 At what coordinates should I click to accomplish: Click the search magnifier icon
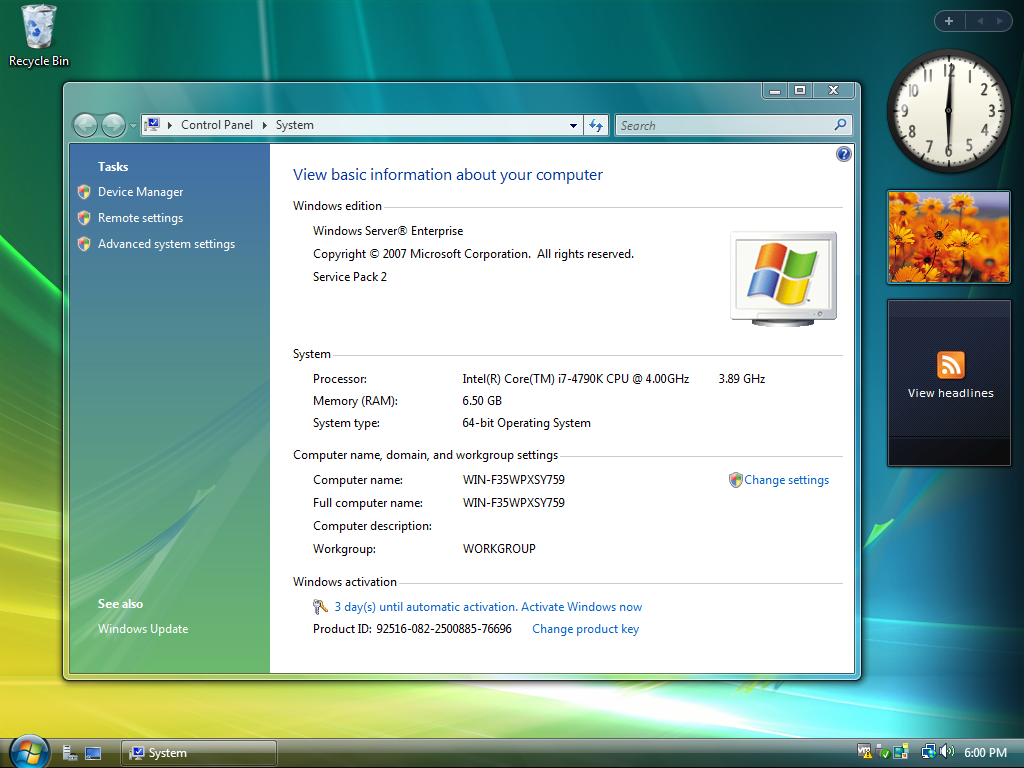(x=840, y=125)
